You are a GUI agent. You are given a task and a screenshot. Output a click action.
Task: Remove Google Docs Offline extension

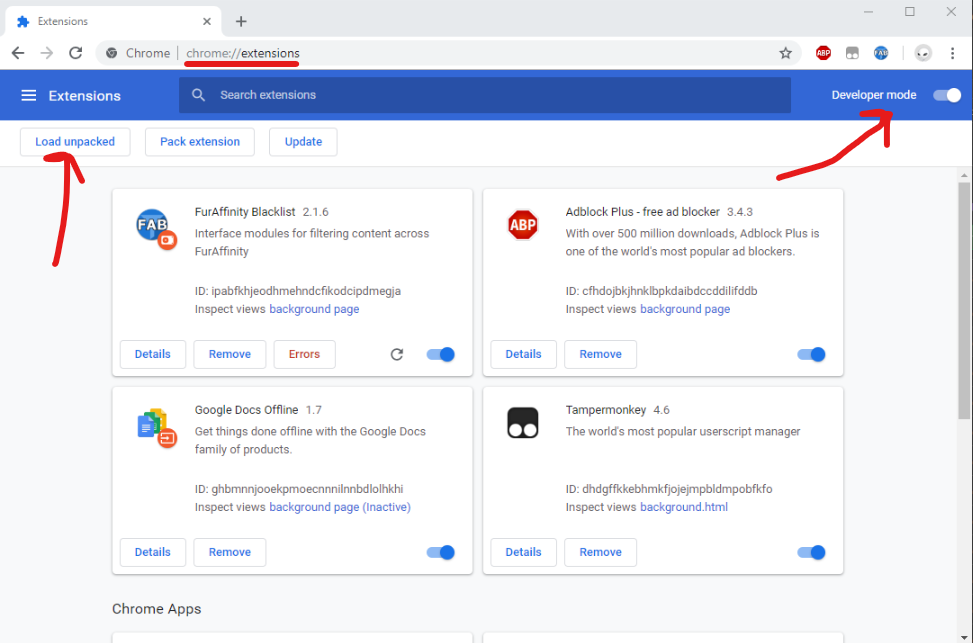(230, 552)
